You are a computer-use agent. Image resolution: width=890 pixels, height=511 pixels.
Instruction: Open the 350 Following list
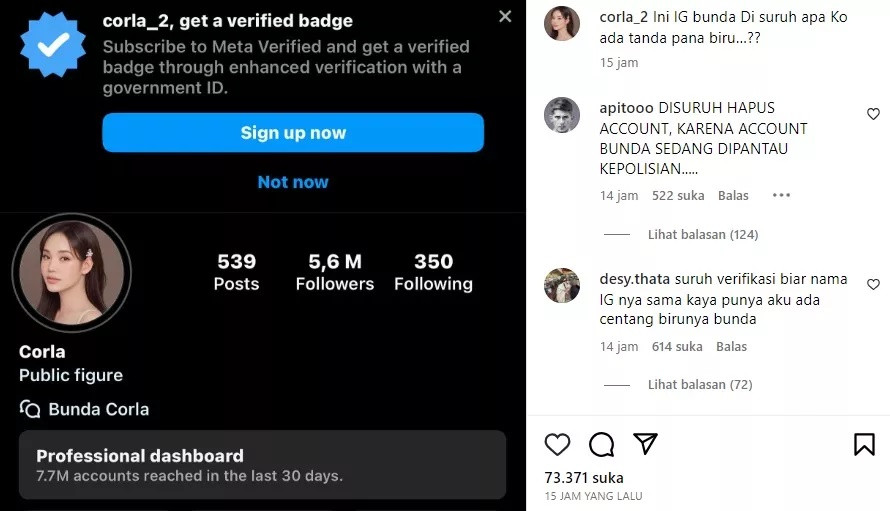(433, 272)
